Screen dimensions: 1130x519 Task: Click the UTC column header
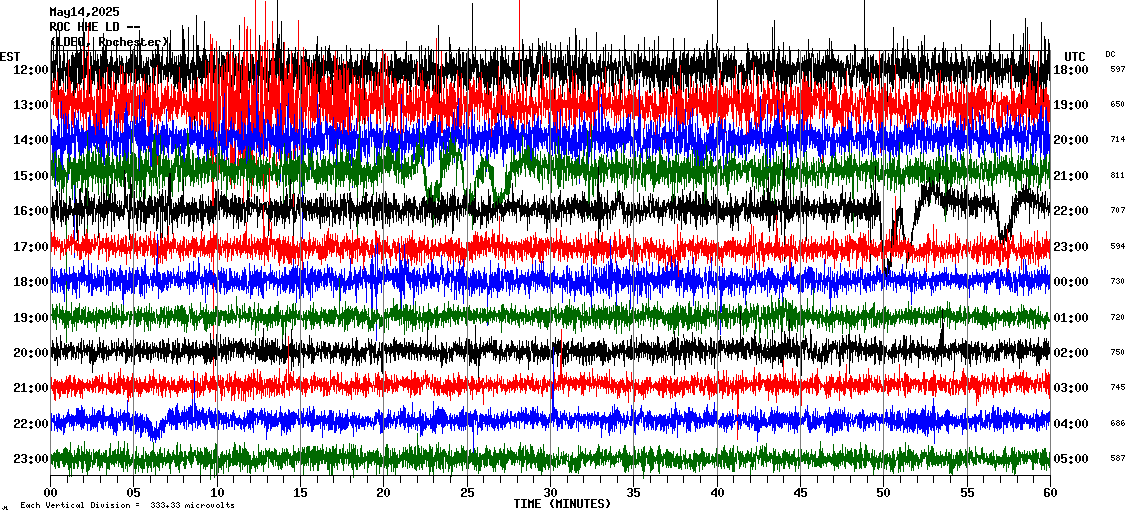(x=1075, y=56)
